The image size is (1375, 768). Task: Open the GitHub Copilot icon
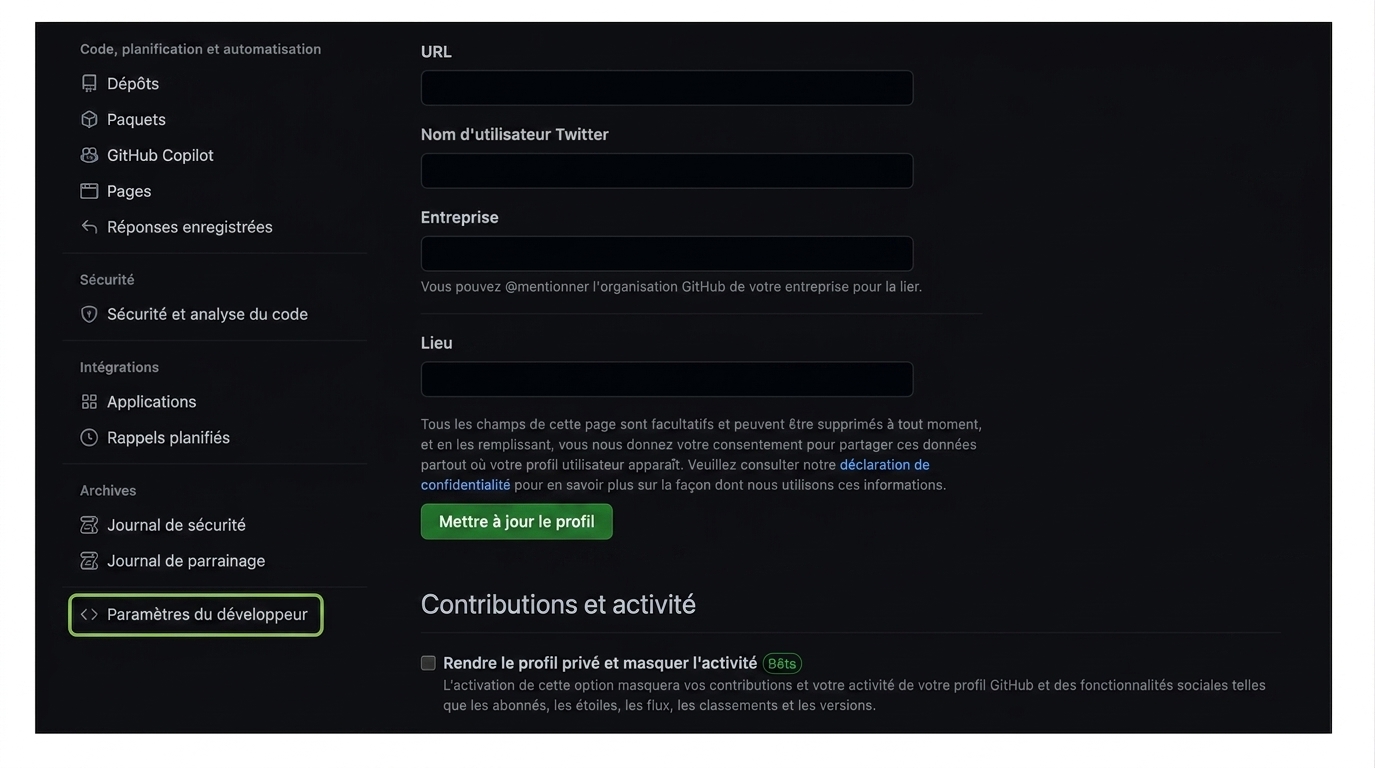click(x=89, y=155)
